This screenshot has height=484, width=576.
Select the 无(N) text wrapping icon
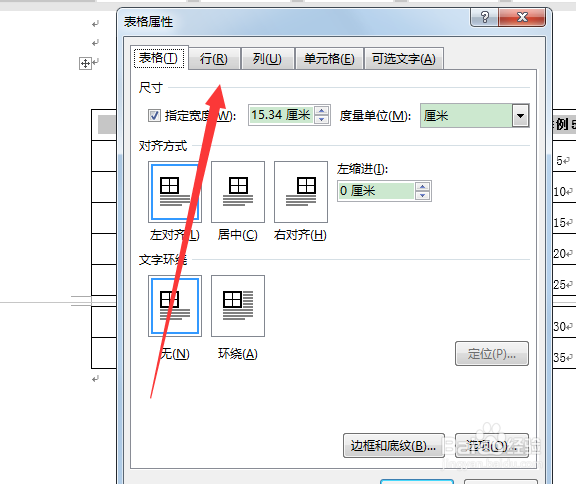pos(175,306)
